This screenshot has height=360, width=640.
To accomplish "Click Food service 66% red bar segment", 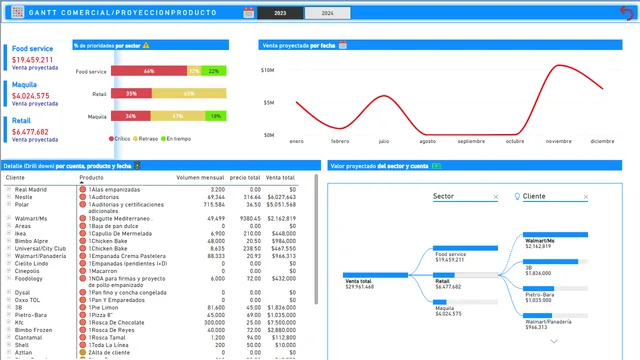I will [x=149, y=71].
